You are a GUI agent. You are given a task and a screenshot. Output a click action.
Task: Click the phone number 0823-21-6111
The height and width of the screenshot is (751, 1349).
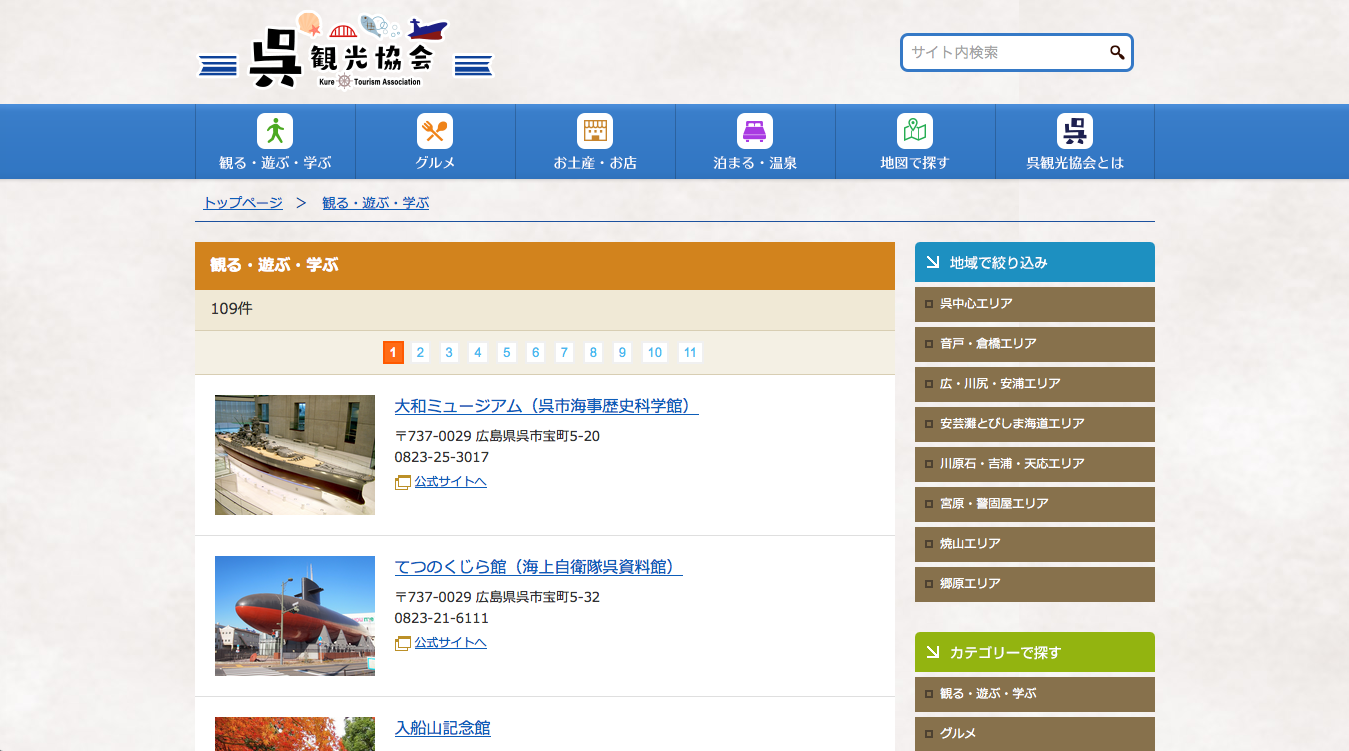442,618
